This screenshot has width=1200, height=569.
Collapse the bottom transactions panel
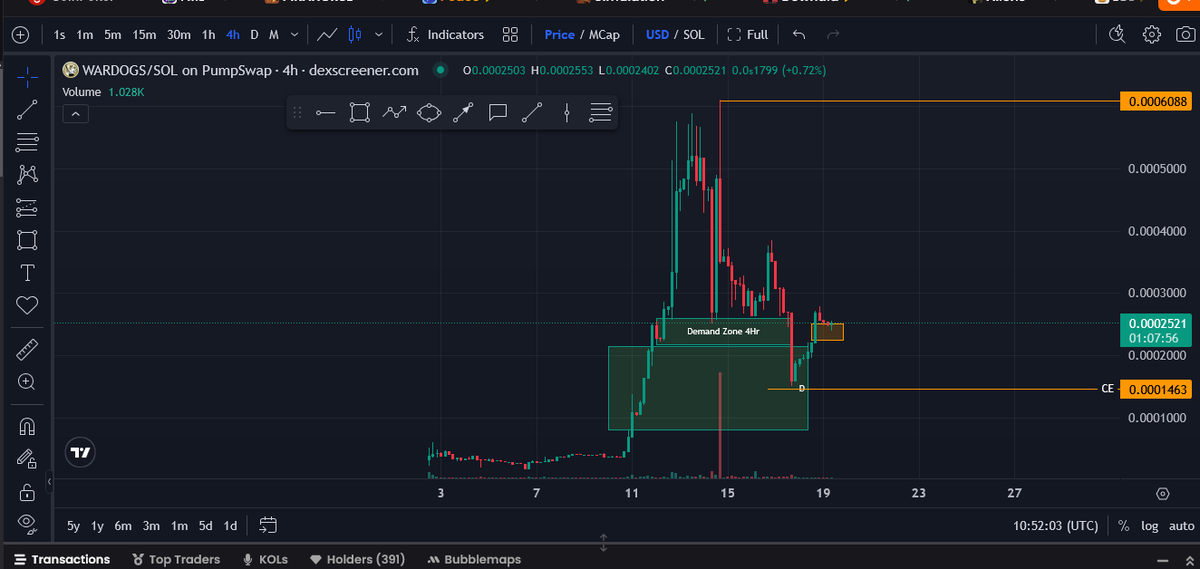coord(1162,560)
